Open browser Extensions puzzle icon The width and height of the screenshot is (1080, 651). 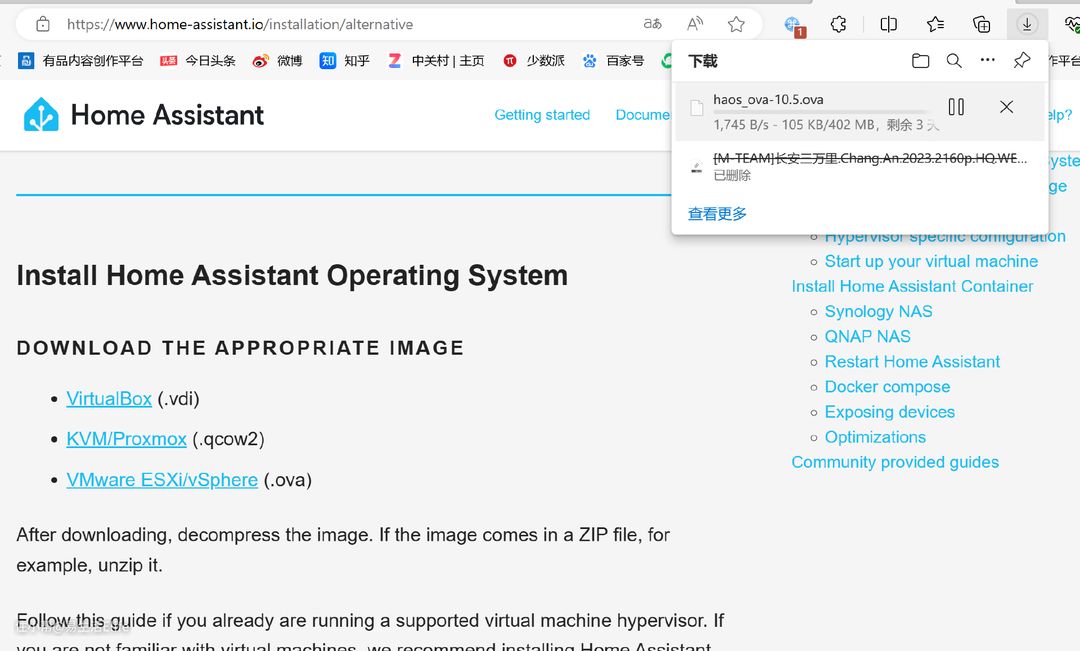coord(839,24)
